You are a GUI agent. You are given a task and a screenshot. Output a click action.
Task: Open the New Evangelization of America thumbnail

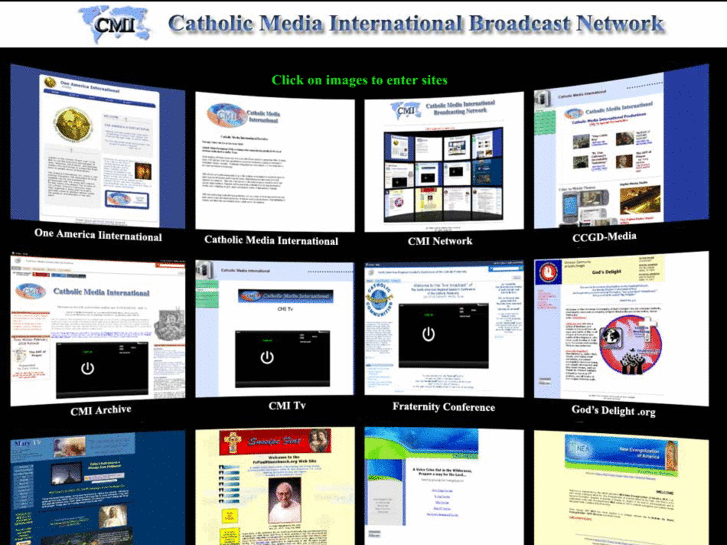[x=621, y=487]
